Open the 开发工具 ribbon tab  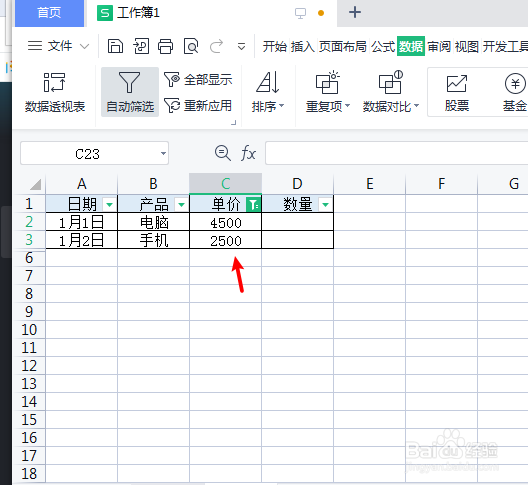point(505,46)
